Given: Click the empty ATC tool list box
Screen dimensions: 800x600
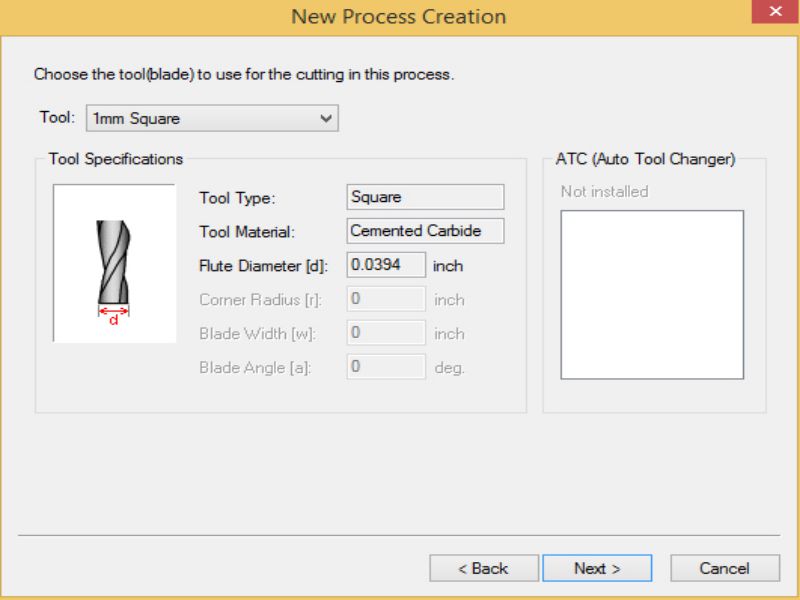Looking at the screenshot, I should [652, 294].
